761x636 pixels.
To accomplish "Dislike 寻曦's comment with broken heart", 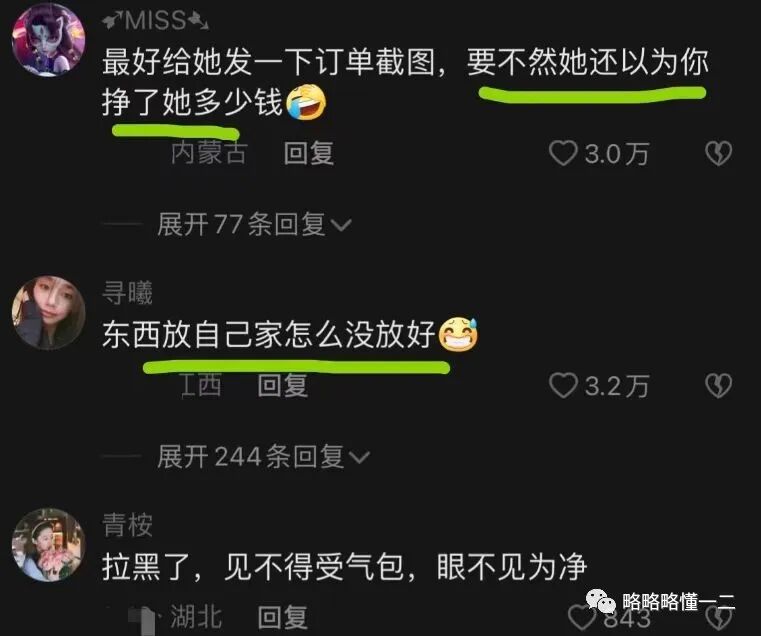I will click(718, 385).
